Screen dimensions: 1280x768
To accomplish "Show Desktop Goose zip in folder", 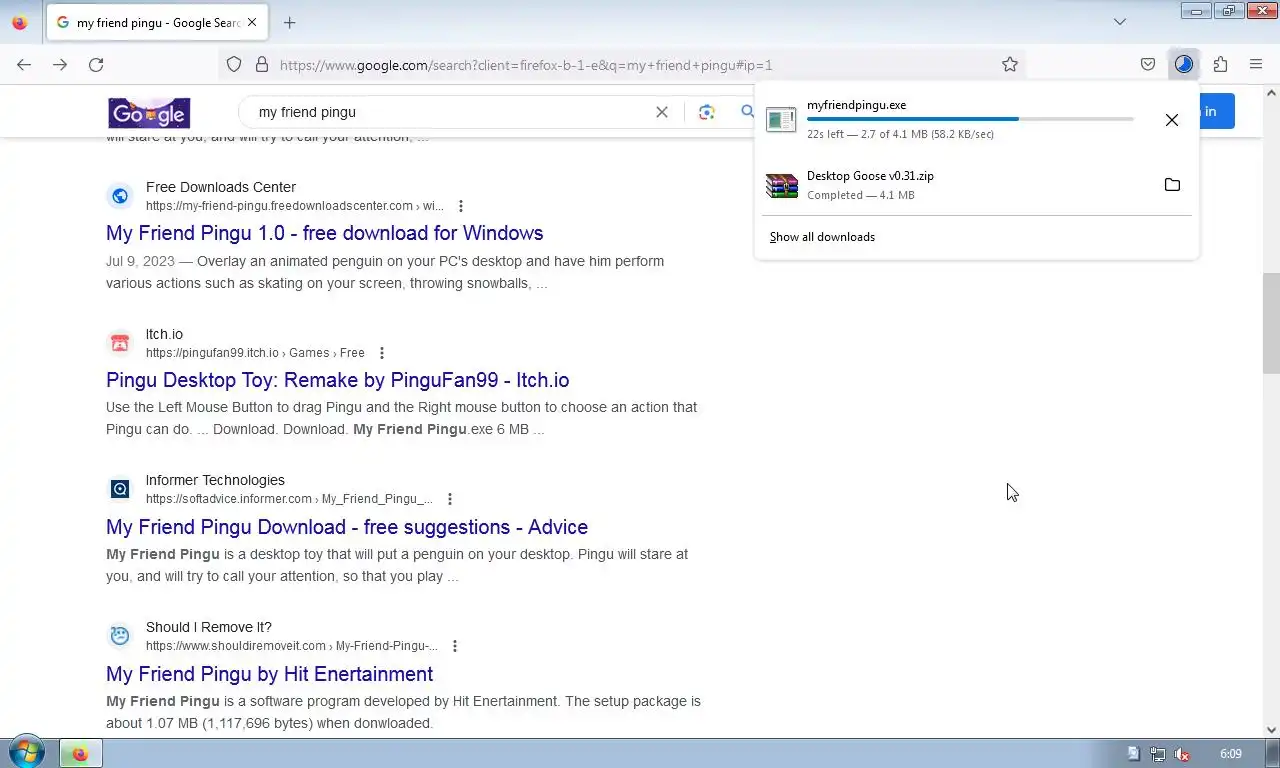I will coord(1172,185).
